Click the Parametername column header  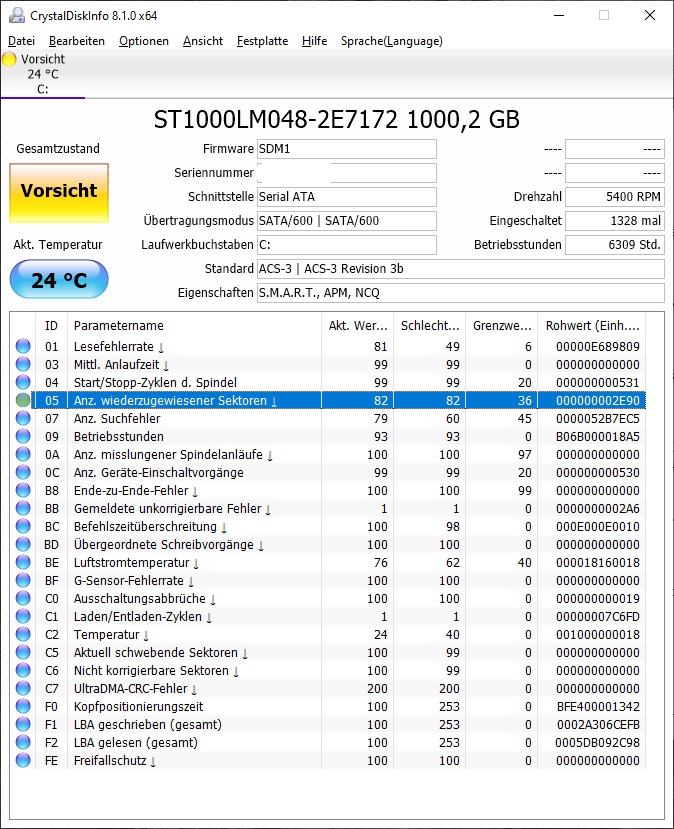click(x=194, y=326)
